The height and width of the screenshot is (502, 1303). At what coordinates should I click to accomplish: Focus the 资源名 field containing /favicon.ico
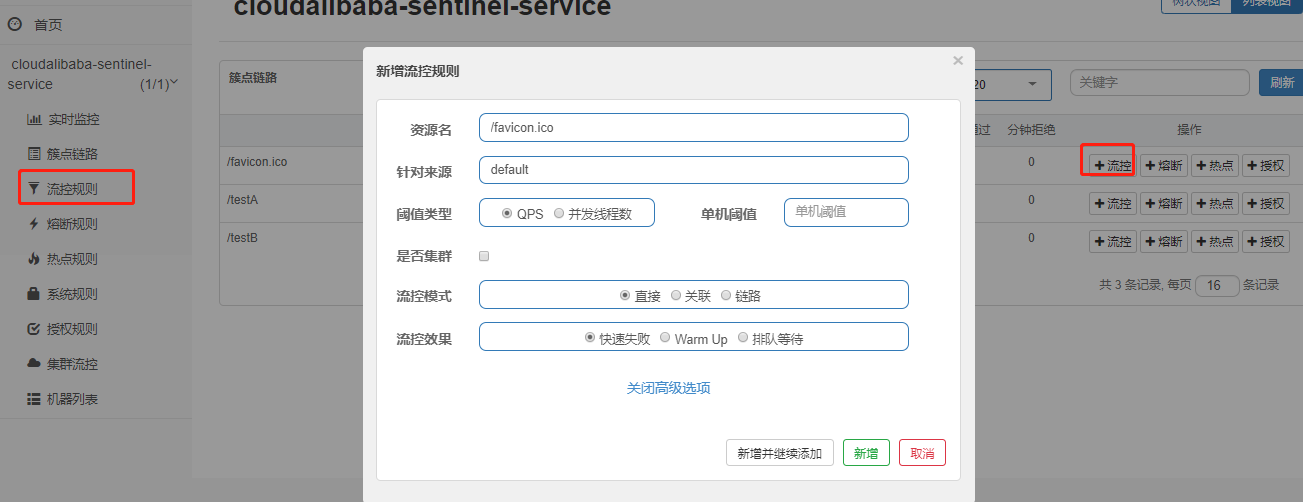(x=694, y=128)
